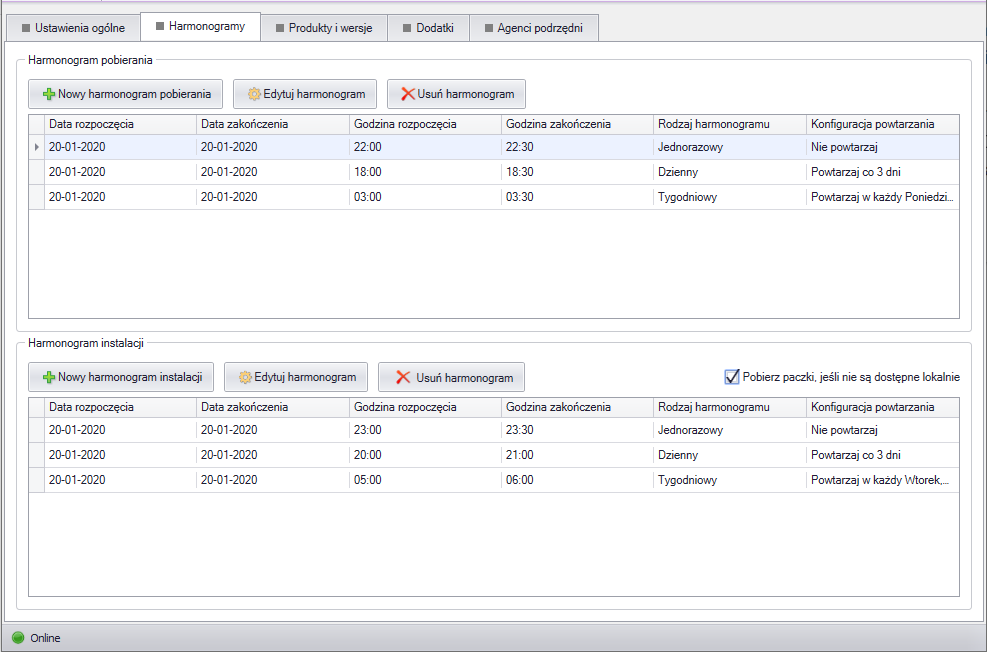Click the end date cell of the 03:00 row
987x652 pixels.
273,197
